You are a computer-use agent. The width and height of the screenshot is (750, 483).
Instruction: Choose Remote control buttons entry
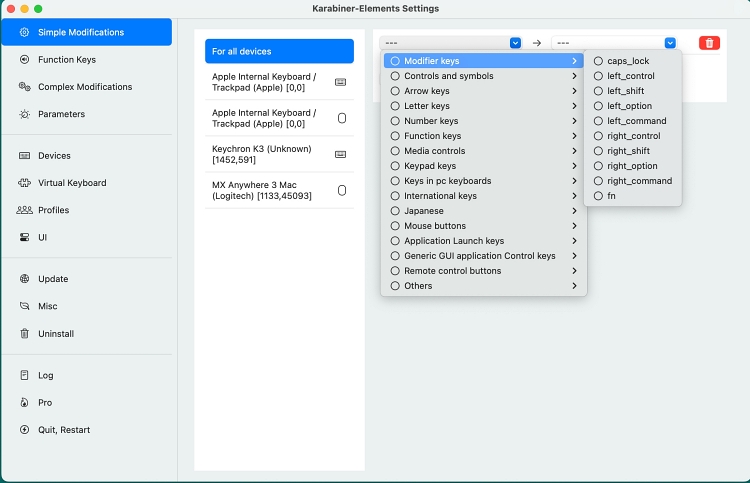tap(484, 271)
